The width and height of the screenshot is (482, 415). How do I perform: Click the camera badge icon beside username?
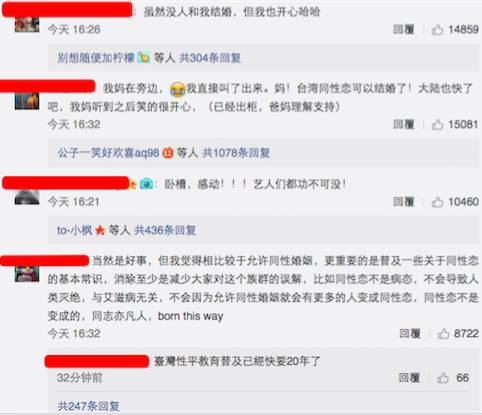tap(146, 184)
